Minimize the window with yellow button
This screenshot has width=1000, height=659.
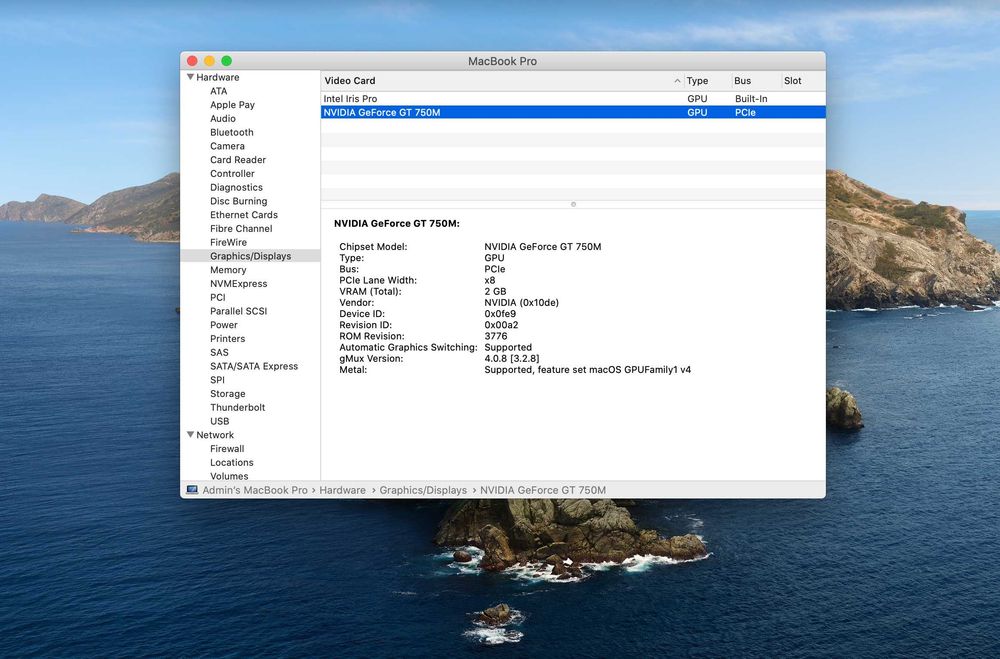click(x=209, y=61)
